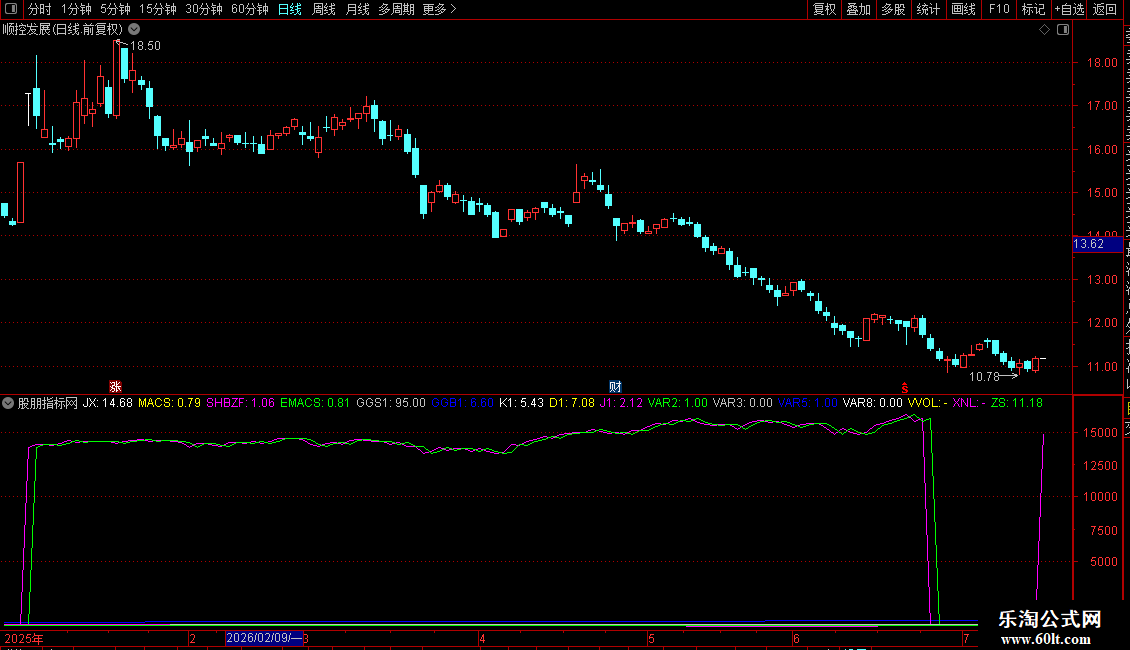
Task: Toggle the side panel icon above chart
Action: [1063, 30]
